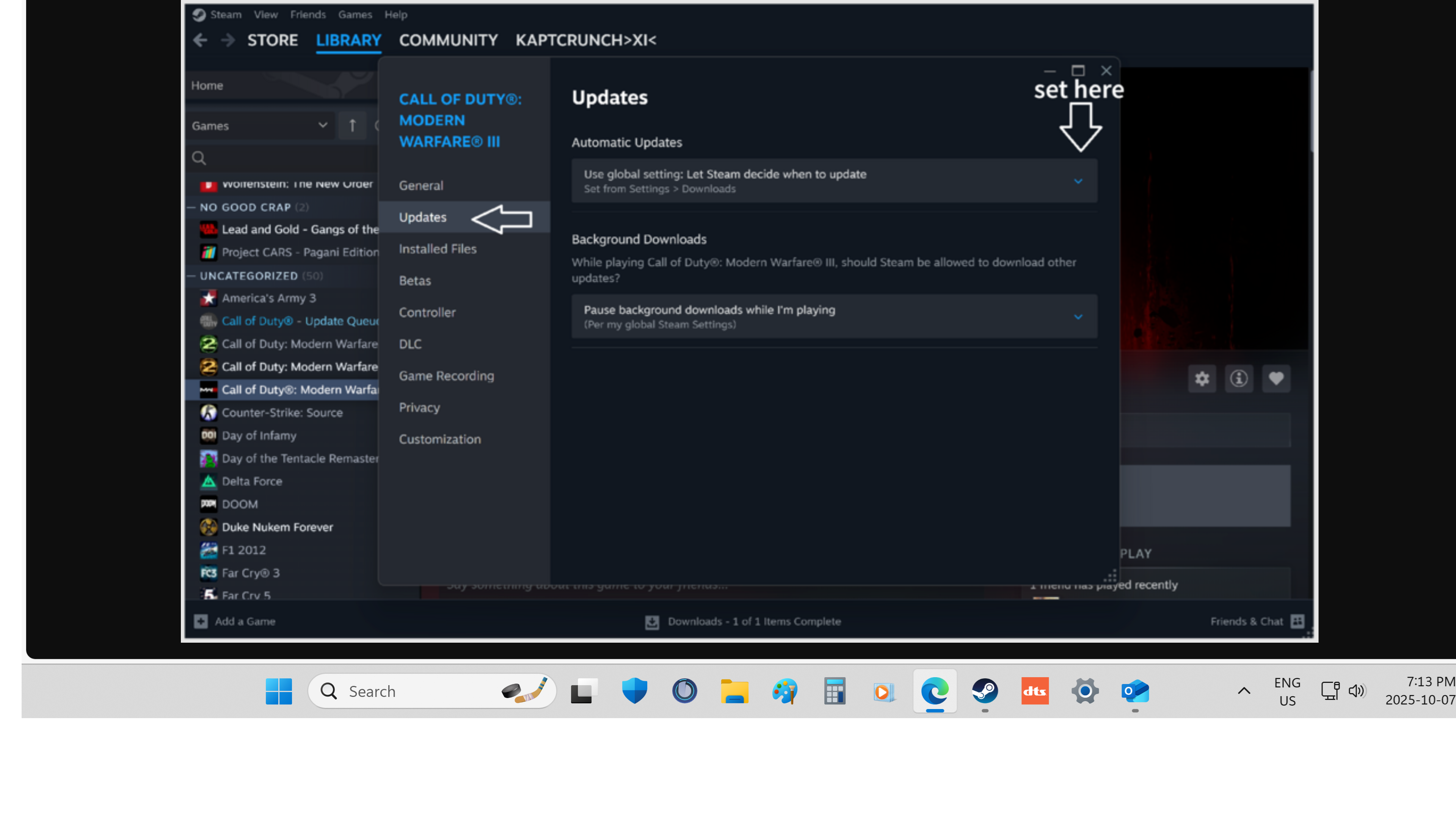Open the Friends menu
The image size is (1456, 819).
(x=308, y=15)
